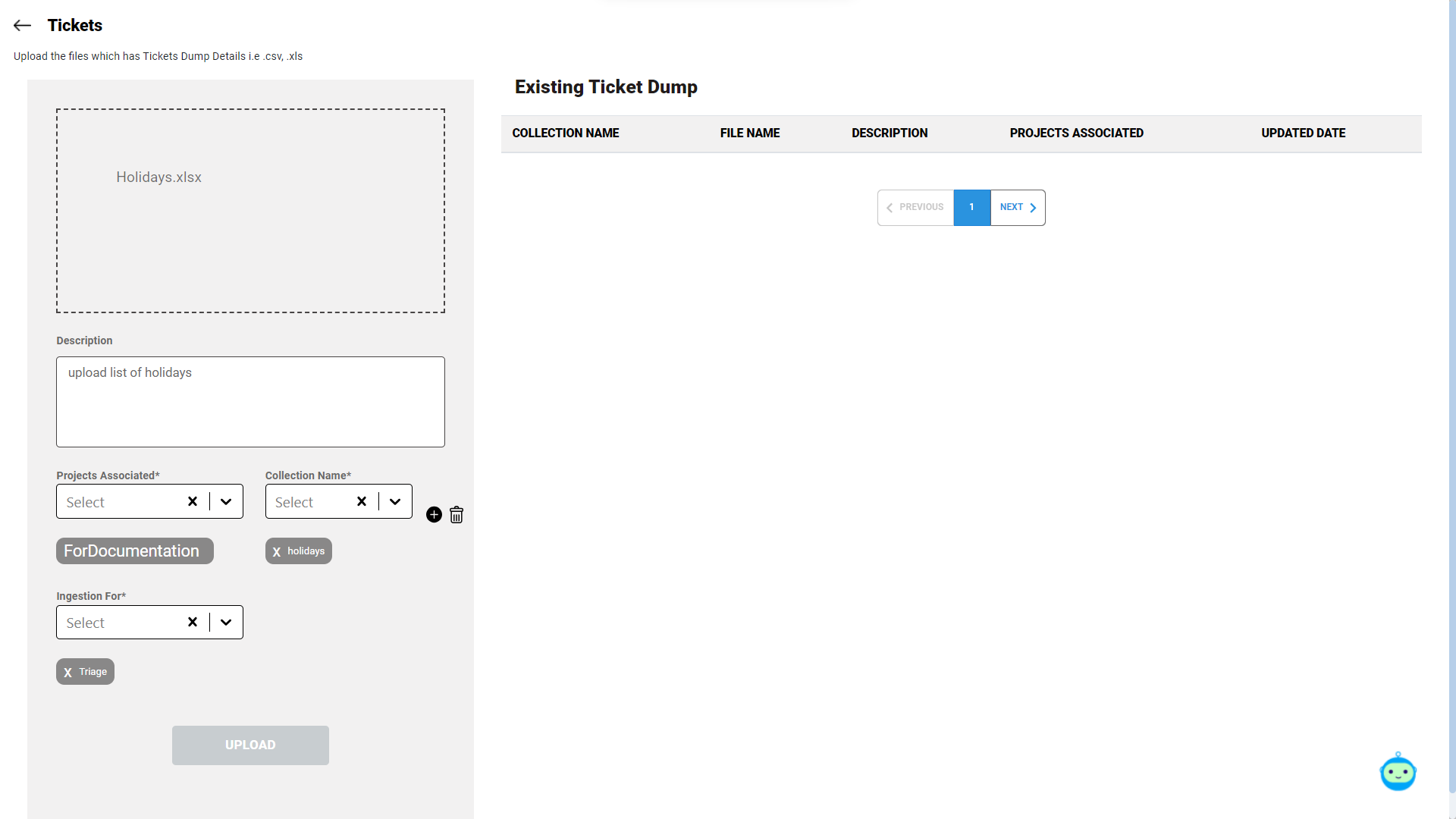
Task: Click the plus icon to add collection
Action: [434, 515]
